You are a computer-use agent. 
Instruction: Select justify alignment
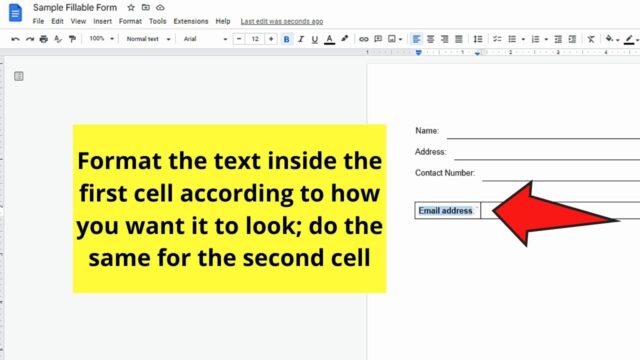pyautogui.click(x=459, y=39)
